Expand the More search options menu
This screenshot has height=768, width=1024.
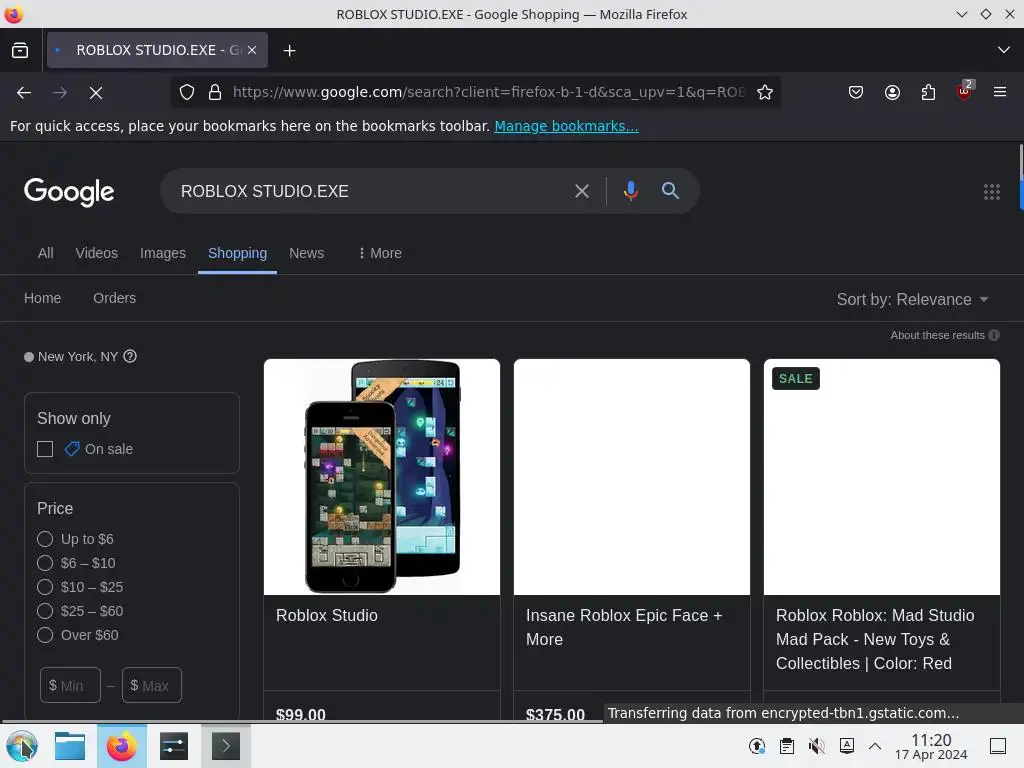coord(380,253)
